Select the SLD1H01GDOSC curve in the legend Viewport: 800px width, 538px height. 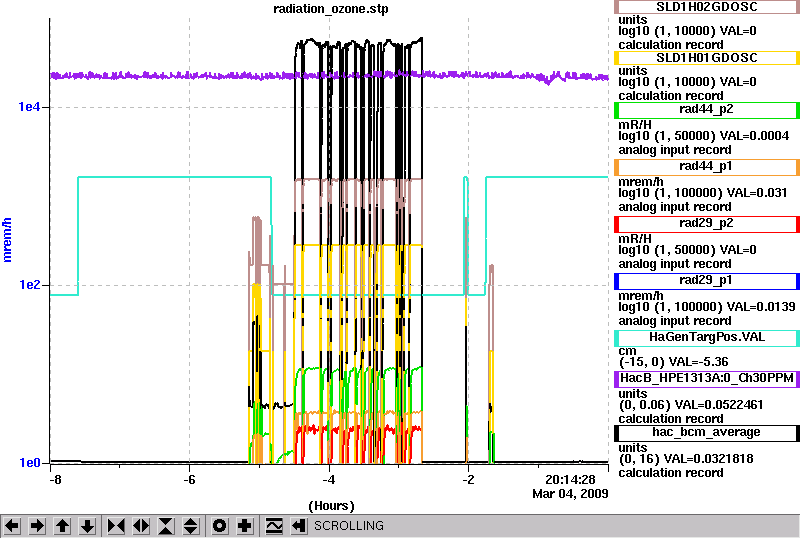[707, 58]
